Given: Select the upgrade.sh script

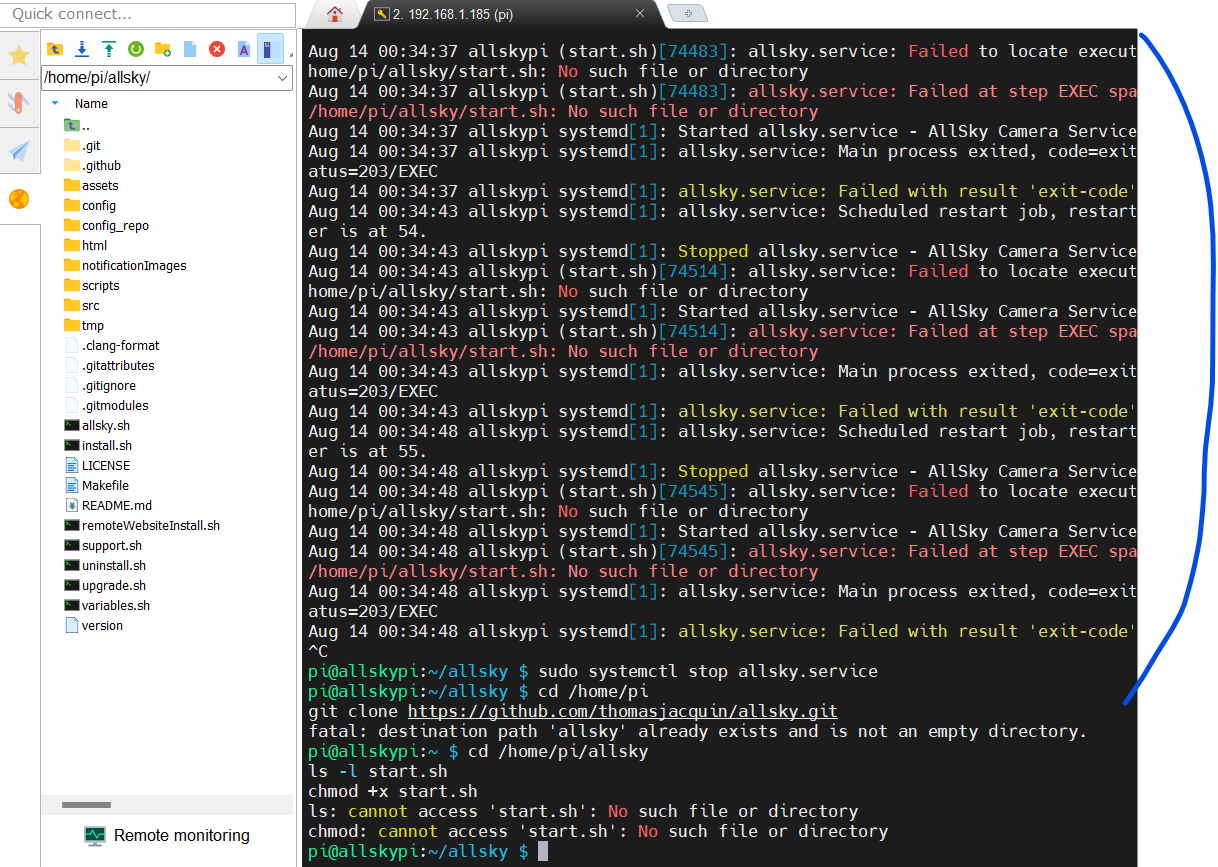Looking at the screenshot, I should tap(105, 585).
